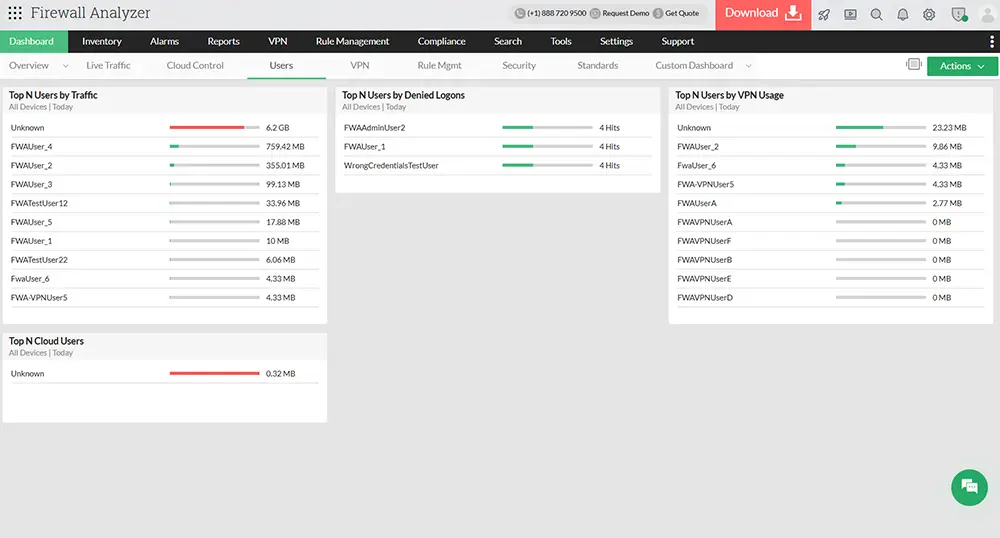Open the apps grid launcher icon
Image resolution: width=1000 pixels, height=538 pixels.
coord(15,13)
